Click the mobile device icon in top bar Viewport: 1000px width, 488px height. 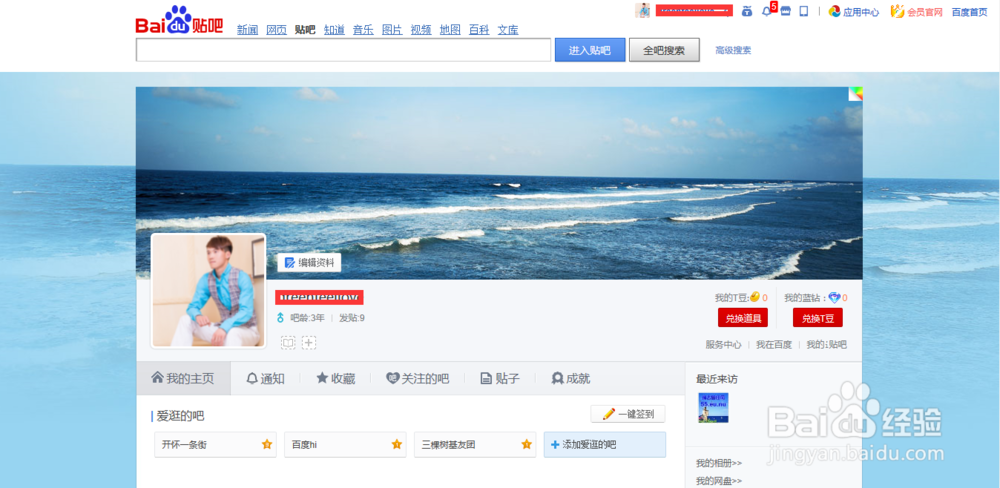804,11
